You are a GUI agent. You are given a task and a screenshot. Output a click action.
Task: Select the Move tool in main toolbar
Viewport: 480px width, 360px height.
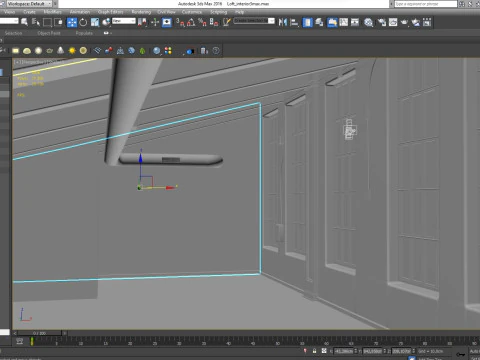tap(72, 22)
